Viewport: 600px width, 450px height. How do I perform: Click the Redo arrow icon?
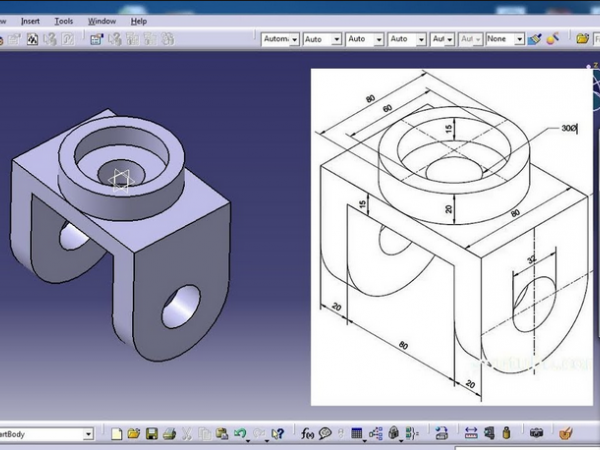259,433
